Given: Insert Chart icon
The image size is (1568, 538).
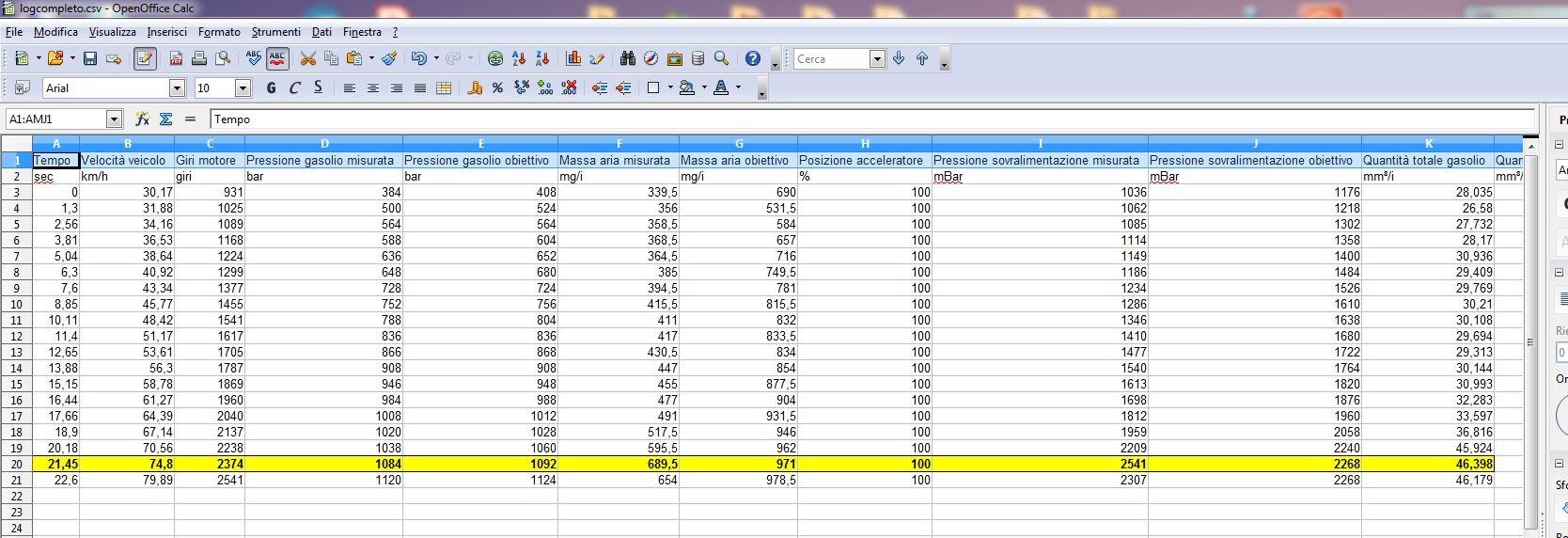Looking at the screenshot, I should 573,58.
